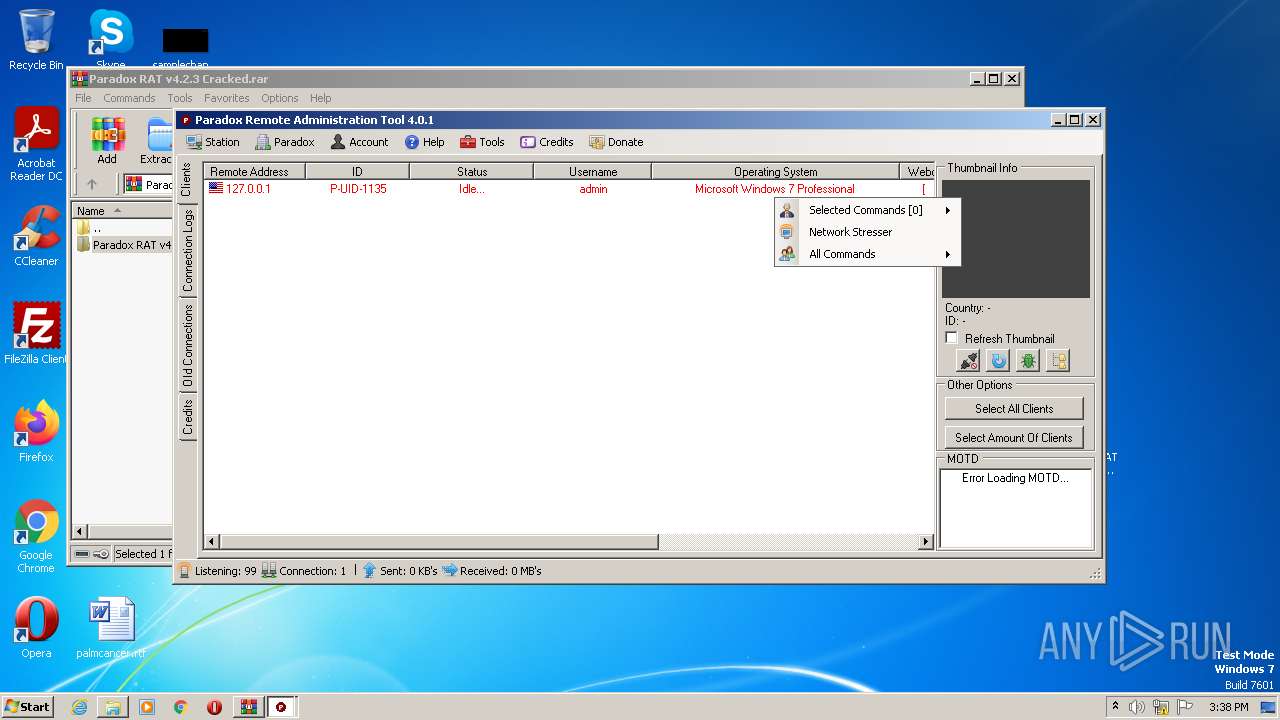The image size is (1280, 720).
Task: Open the Paradox toolbar menu
Action: 285,142
